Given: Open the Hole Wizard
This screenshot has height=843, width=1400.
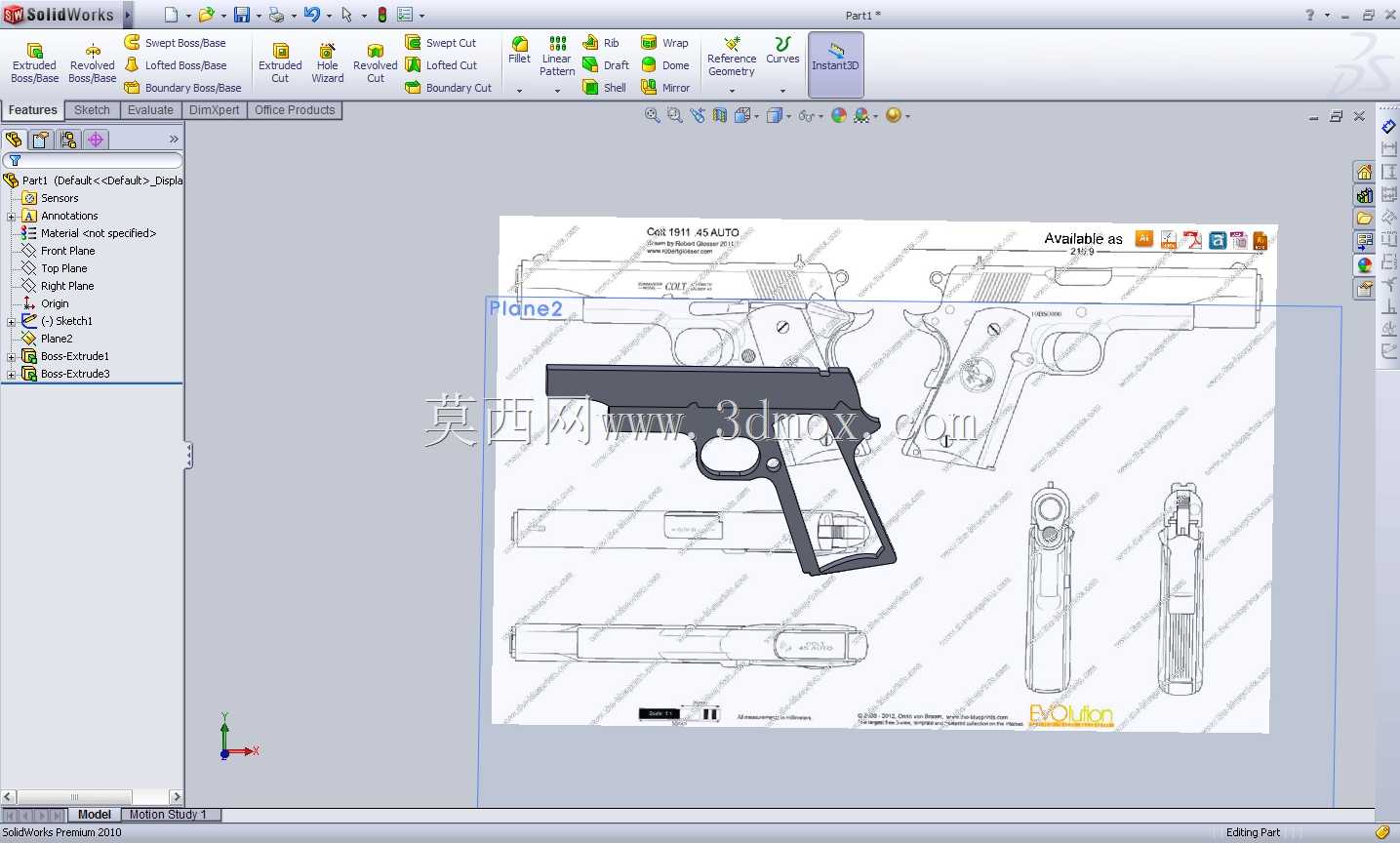Looking at the screenshot, I should point(328,63).
